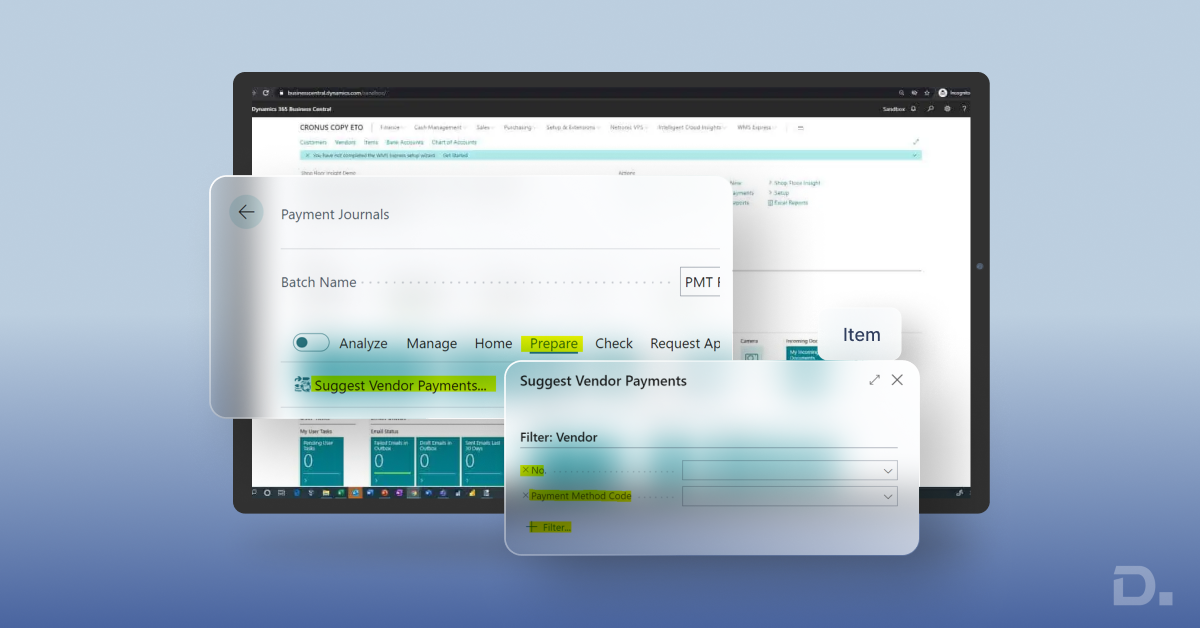Open Excel Reports in the Shop Floor Insight actions
The width and height of the screenshot is (1200, 628).
(x=788, y=202)
